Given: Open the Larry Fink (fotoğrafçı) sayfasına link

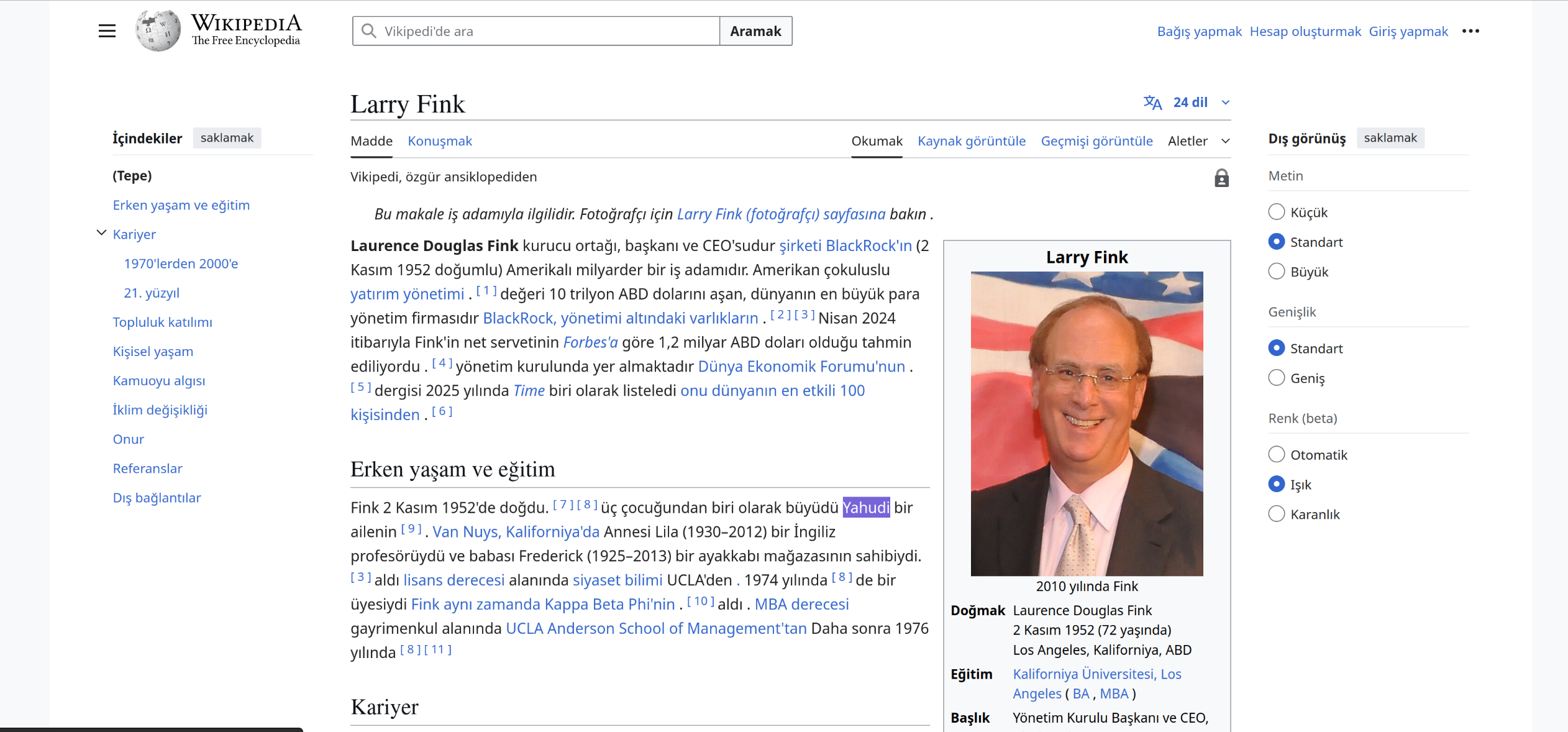Looking at the screenshot, I should (781, 214).
